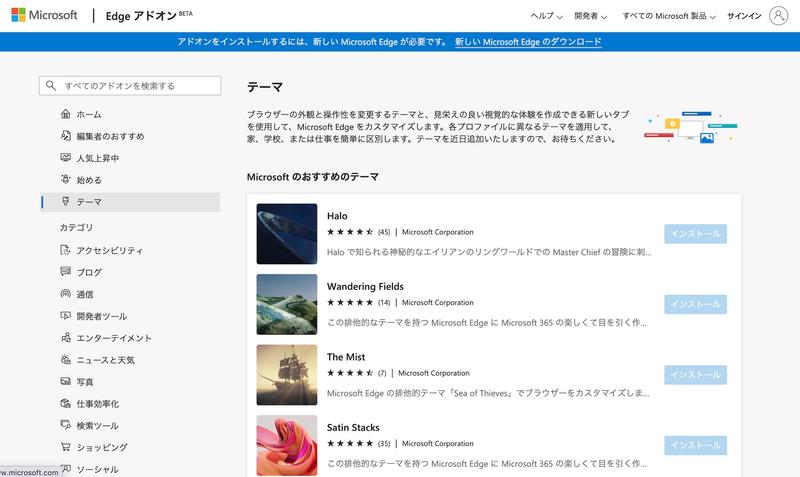Click the Microsoft logo
This screenshot has width=800, height=477.
(44, 15)
